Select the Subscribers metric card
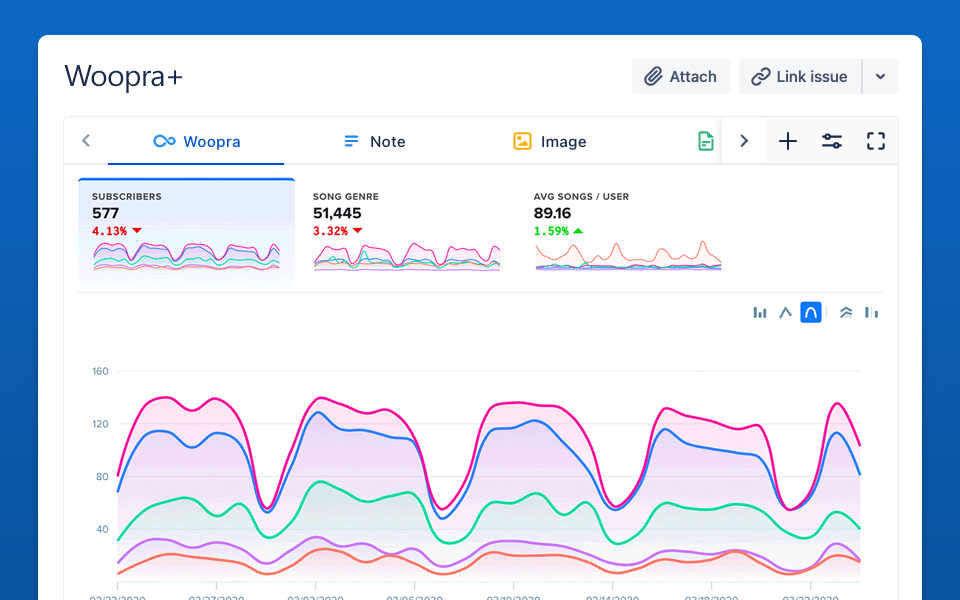 [x=186, y=232]
